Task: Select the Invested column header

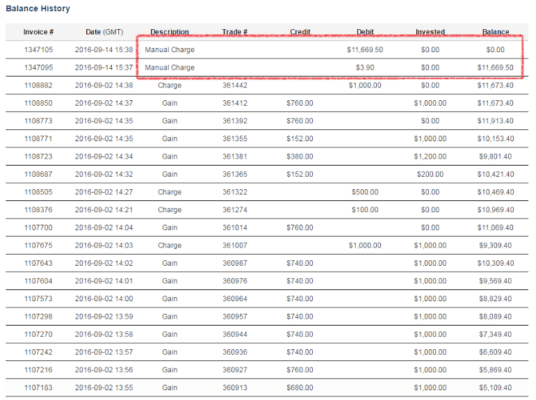Action: [x=430, y=32]
